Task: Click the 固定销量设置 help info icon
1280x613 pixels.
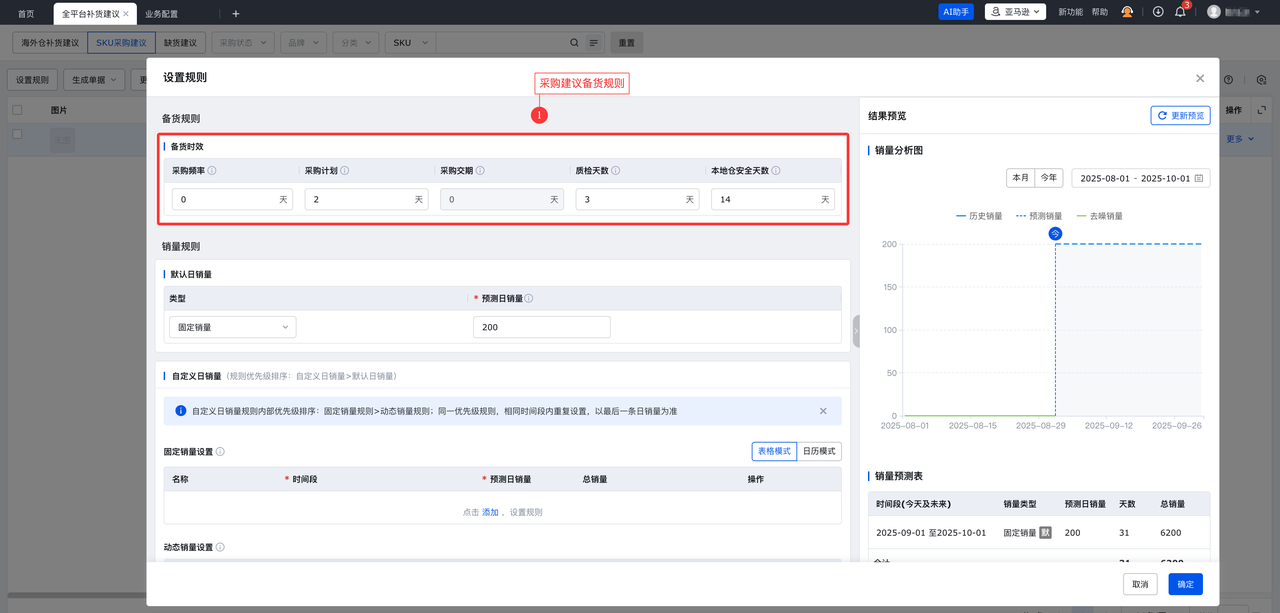Action: (220, 452)
